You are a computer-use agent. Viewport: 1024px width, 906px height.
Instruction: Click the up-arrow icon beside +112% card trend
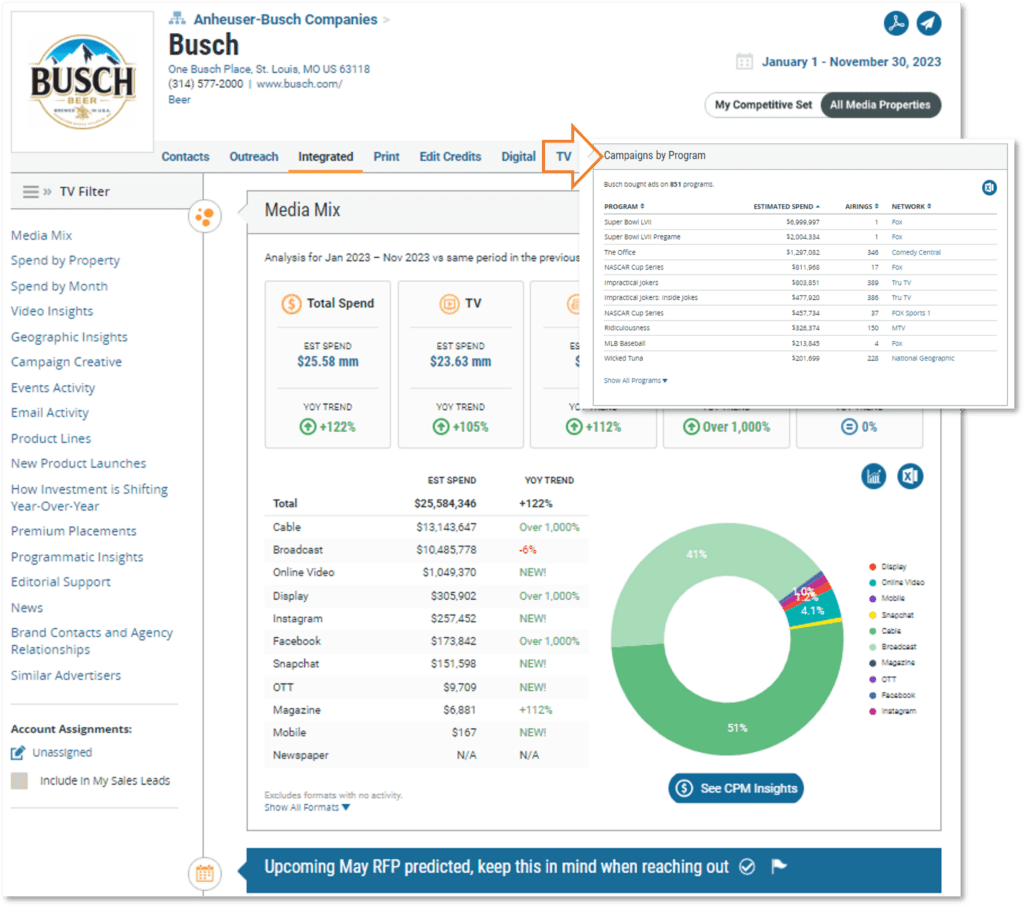pos(574,427)
